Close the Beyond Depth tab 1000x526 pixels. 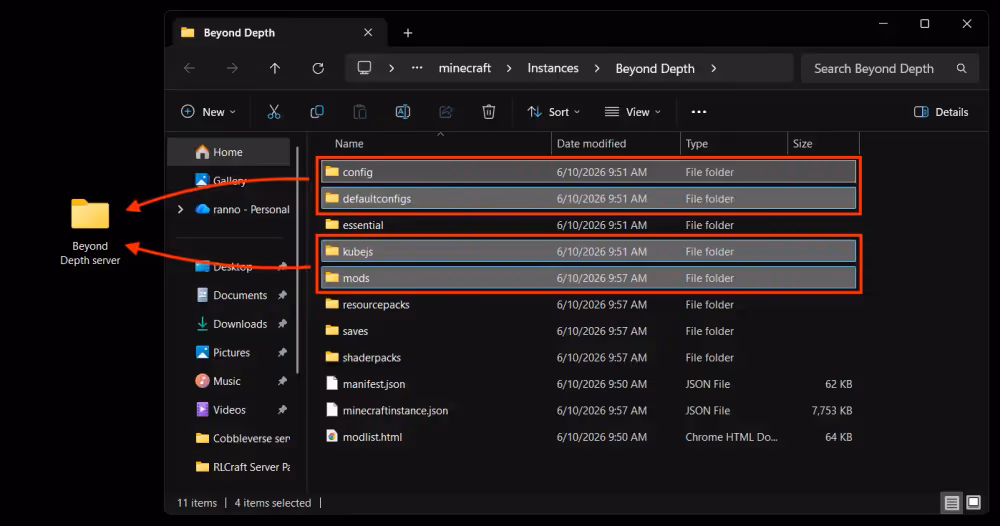[368, 33]
